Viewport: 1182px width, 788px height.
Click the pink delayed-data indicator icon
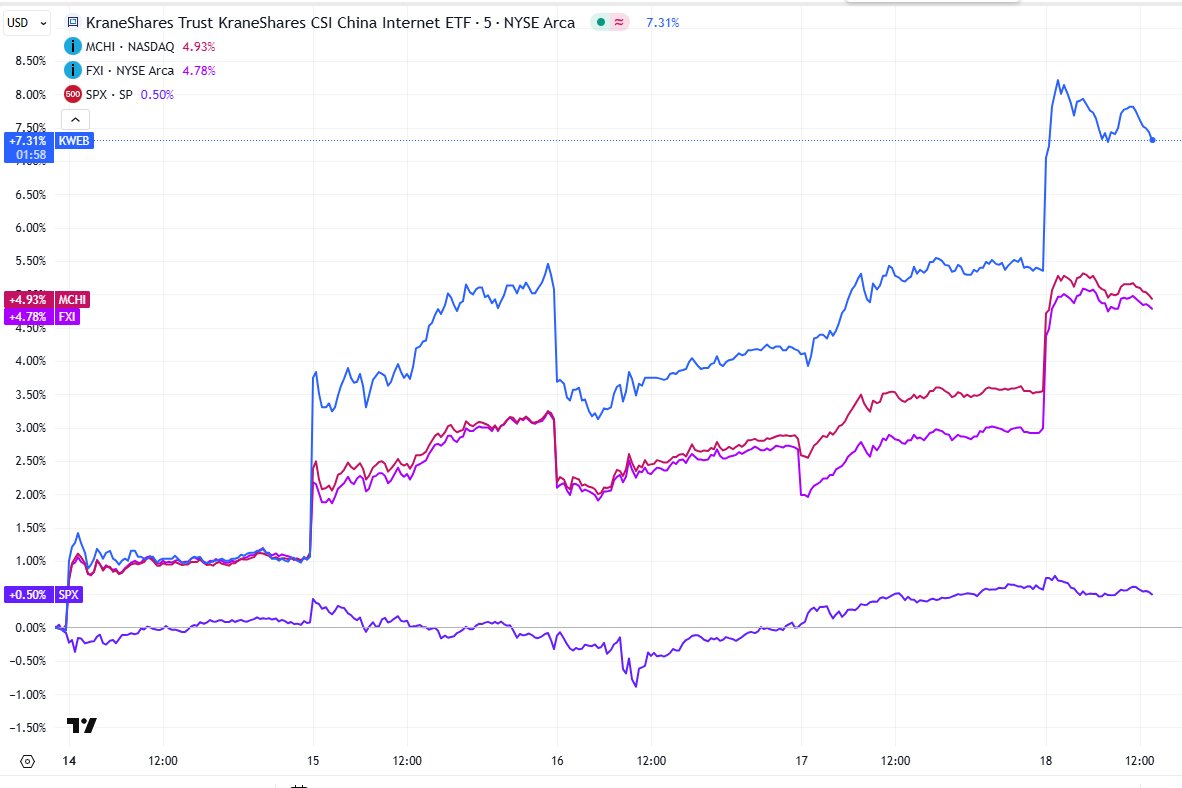[x=619, y=23]
